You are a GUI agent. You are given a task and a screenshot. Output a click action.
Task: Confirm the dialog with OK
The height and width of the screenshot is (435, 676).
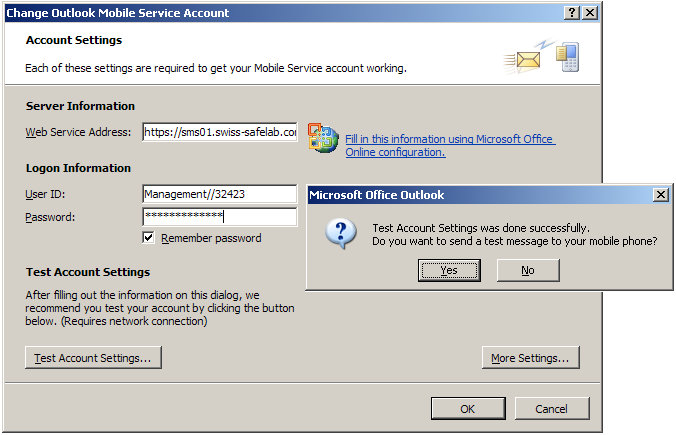(x=467, y=409)
